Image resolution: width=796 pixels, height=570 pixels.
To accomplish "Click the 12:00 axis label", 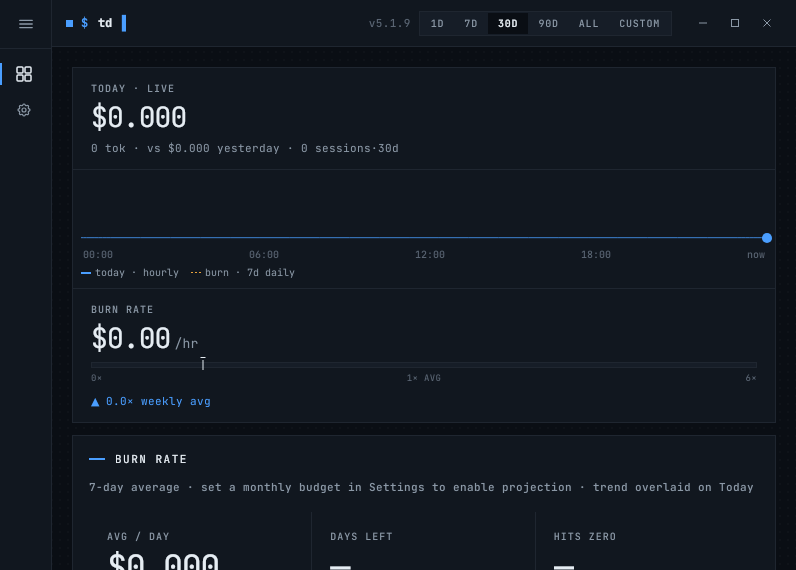I will click(x=429, y=255).
